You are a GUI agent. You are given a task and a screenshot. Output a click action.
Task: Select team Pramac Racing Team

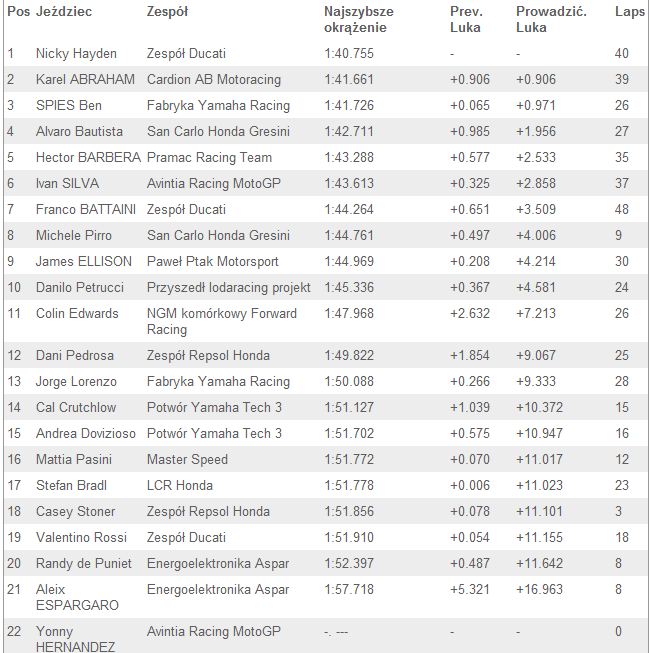(209, 157)
